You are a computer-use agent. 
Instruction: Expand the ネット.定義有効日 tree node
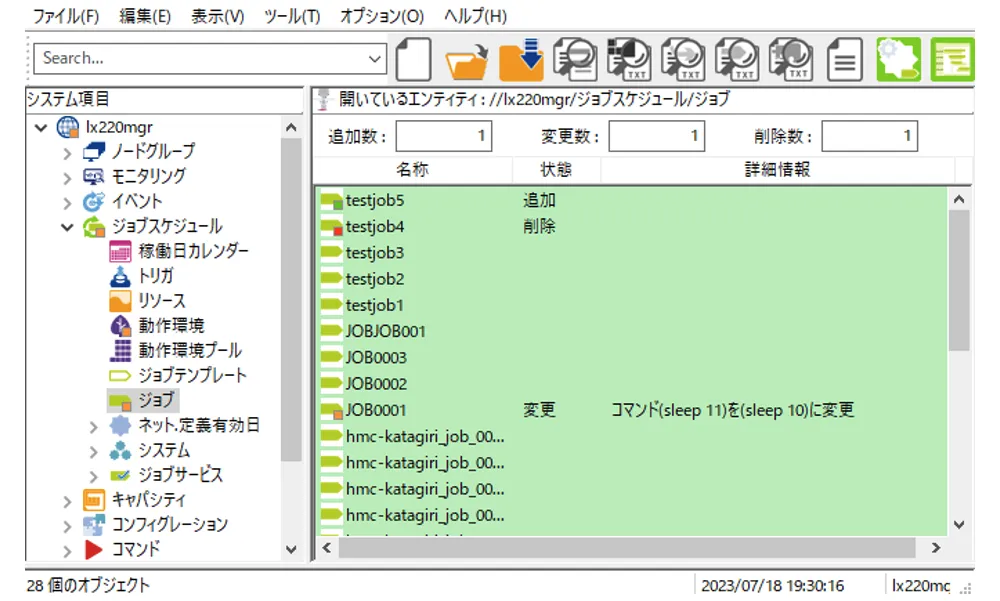coord(93,427)
